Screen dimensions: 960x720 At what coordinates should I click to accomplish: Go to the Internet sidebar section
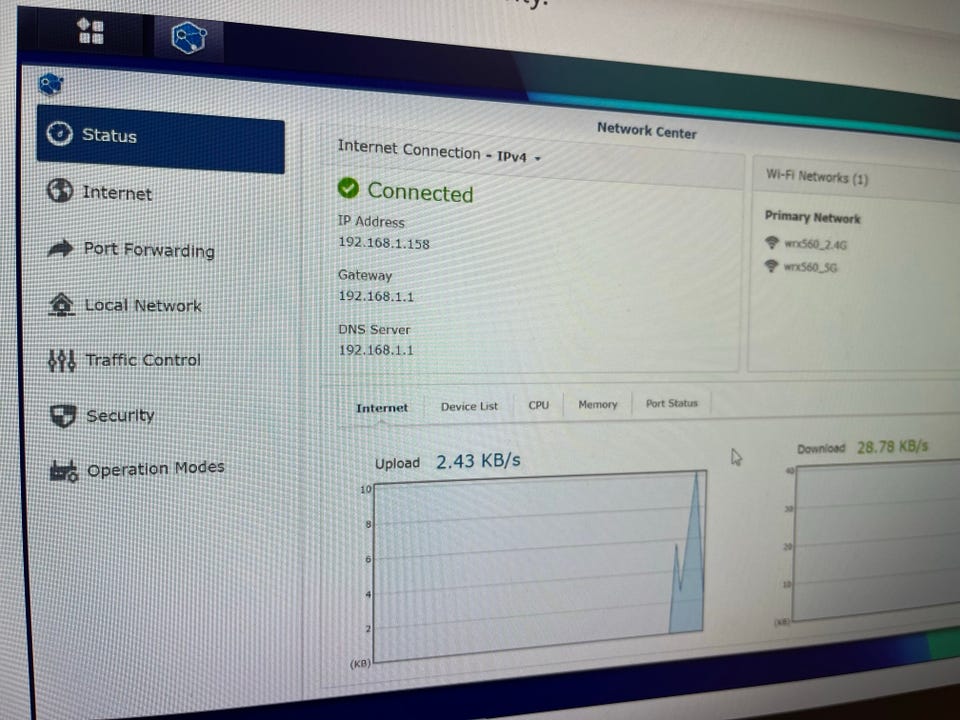tap(117, 193)
